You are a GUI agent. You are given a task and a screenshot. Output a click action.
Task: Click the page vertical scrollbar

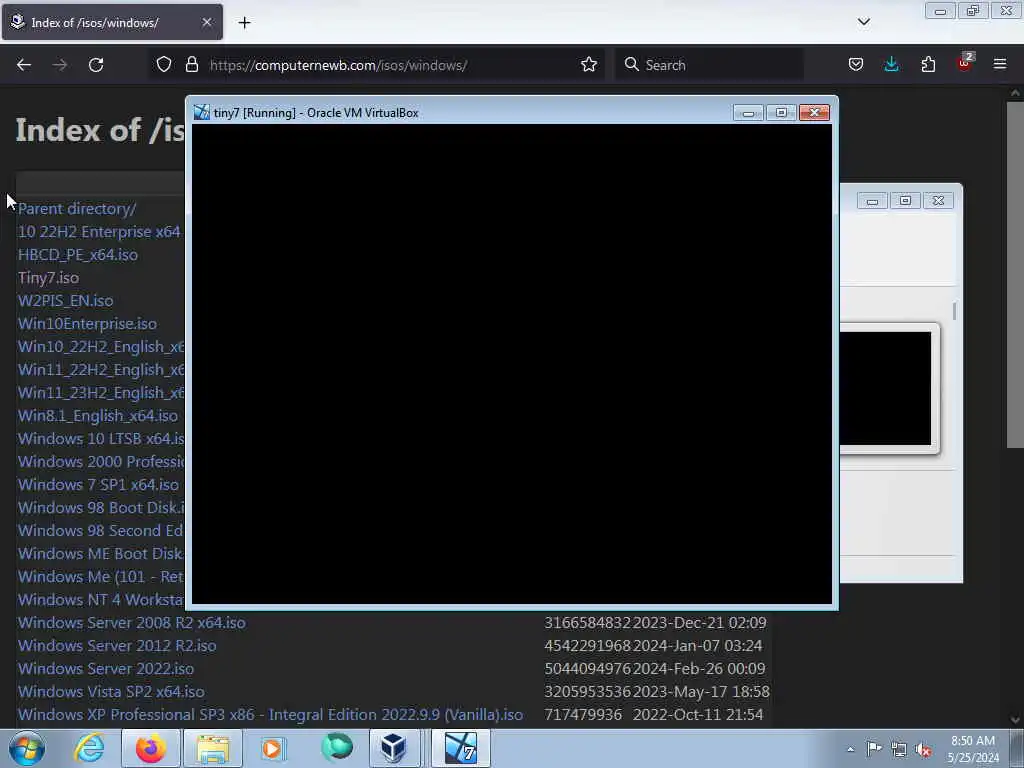click(x=1015, y=274)
